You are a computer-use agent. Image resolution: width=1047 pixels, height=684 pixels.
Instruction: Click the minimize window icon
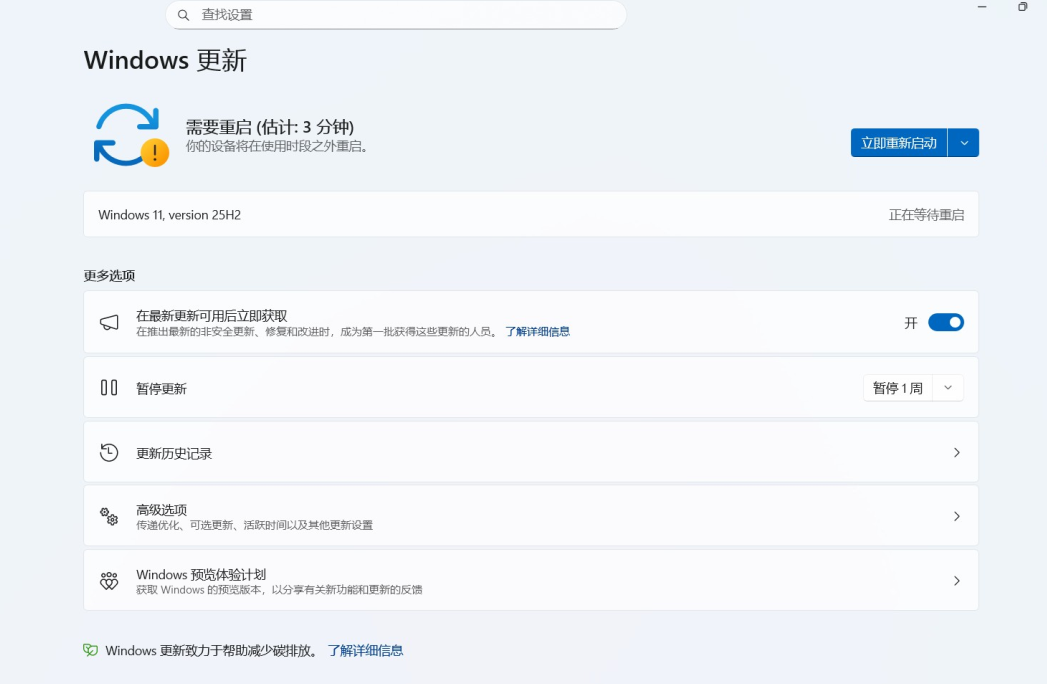(982, 7)
